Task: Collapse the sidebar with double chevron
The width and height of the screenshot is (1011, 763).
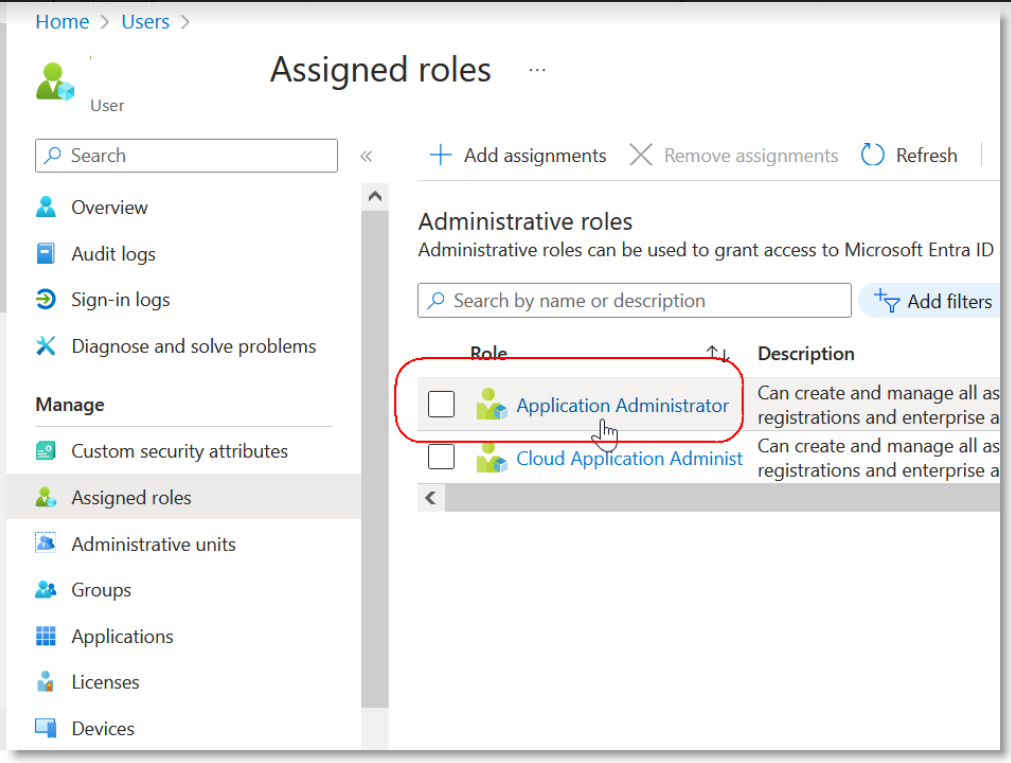Action: (366, 156)
